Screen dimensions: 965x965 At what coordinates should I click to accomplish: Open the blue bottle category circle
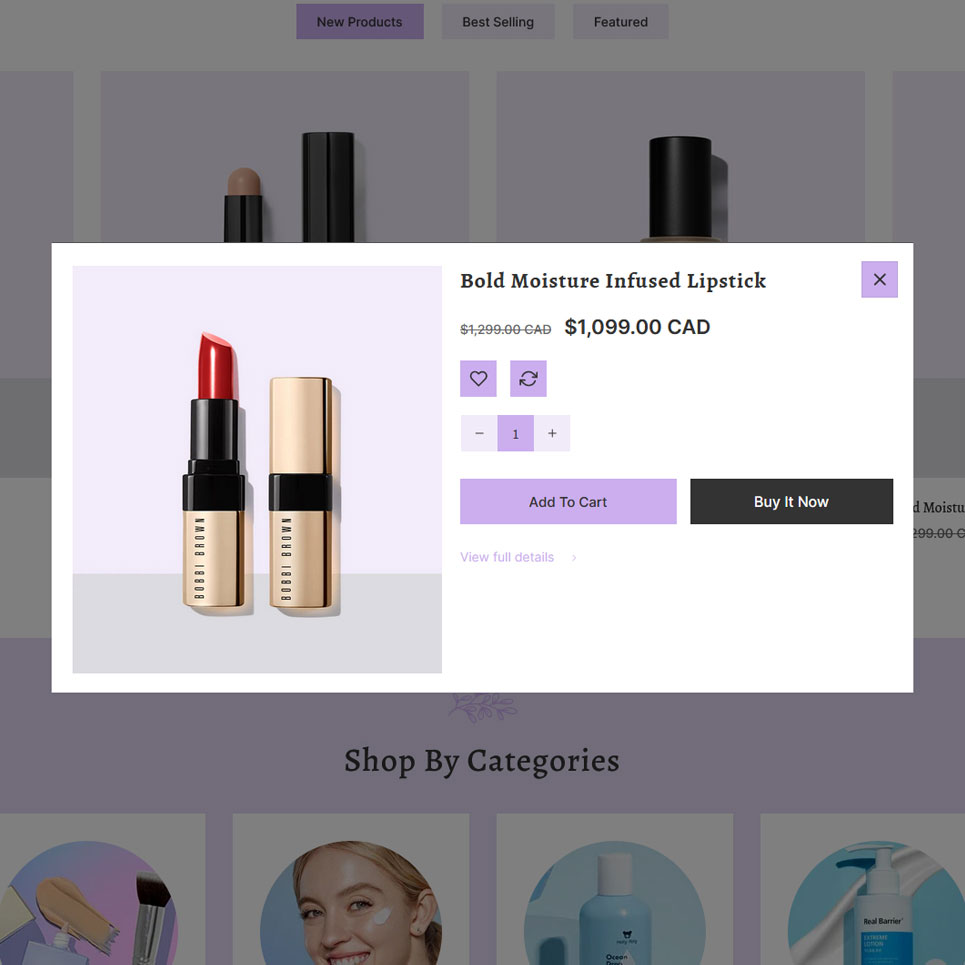tap(615, 903)
